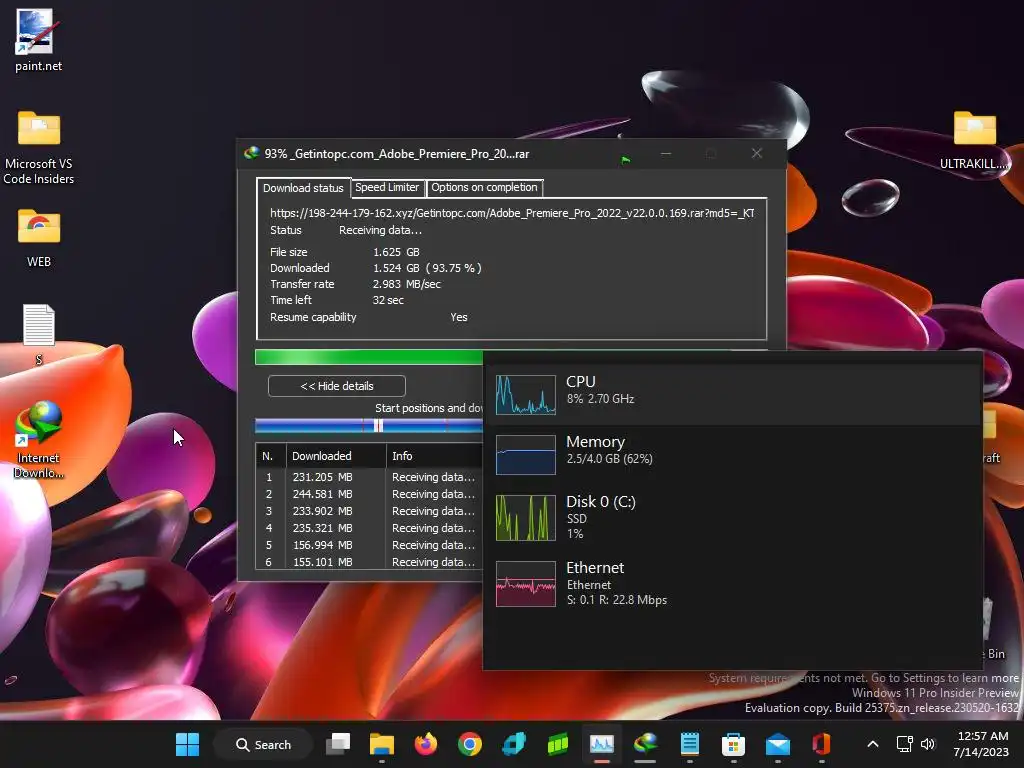1024x768 pixels.
Task: Select the Ethernet performance entry
Action: click(x=733, y=584)
